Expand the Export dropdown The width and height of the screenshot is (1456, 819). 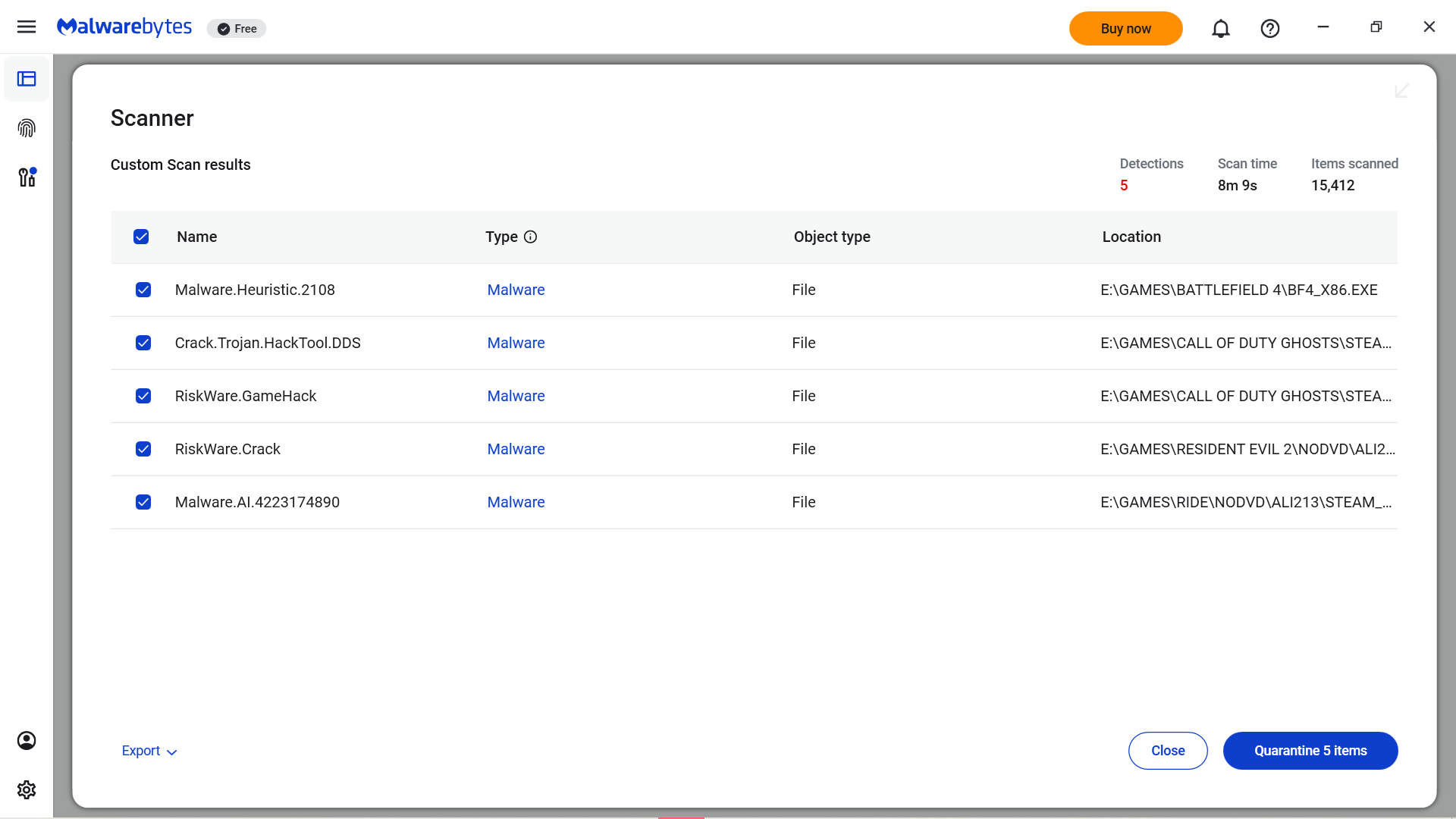149,751
